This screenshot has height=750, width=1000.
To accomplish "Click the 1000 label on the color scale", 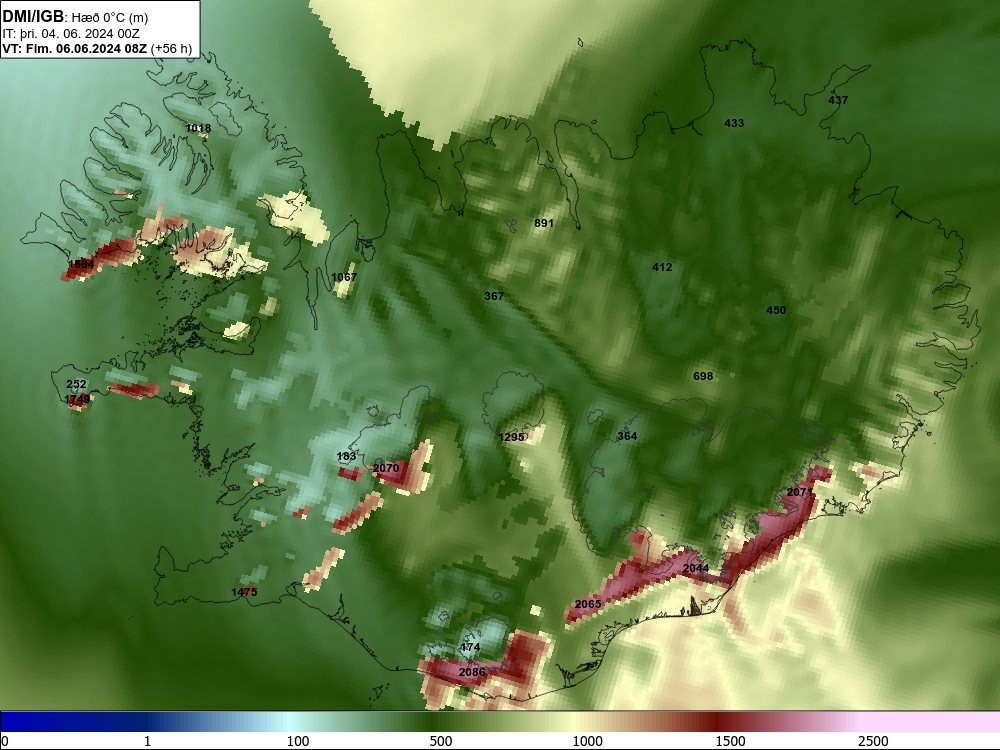I will (587, 741).
